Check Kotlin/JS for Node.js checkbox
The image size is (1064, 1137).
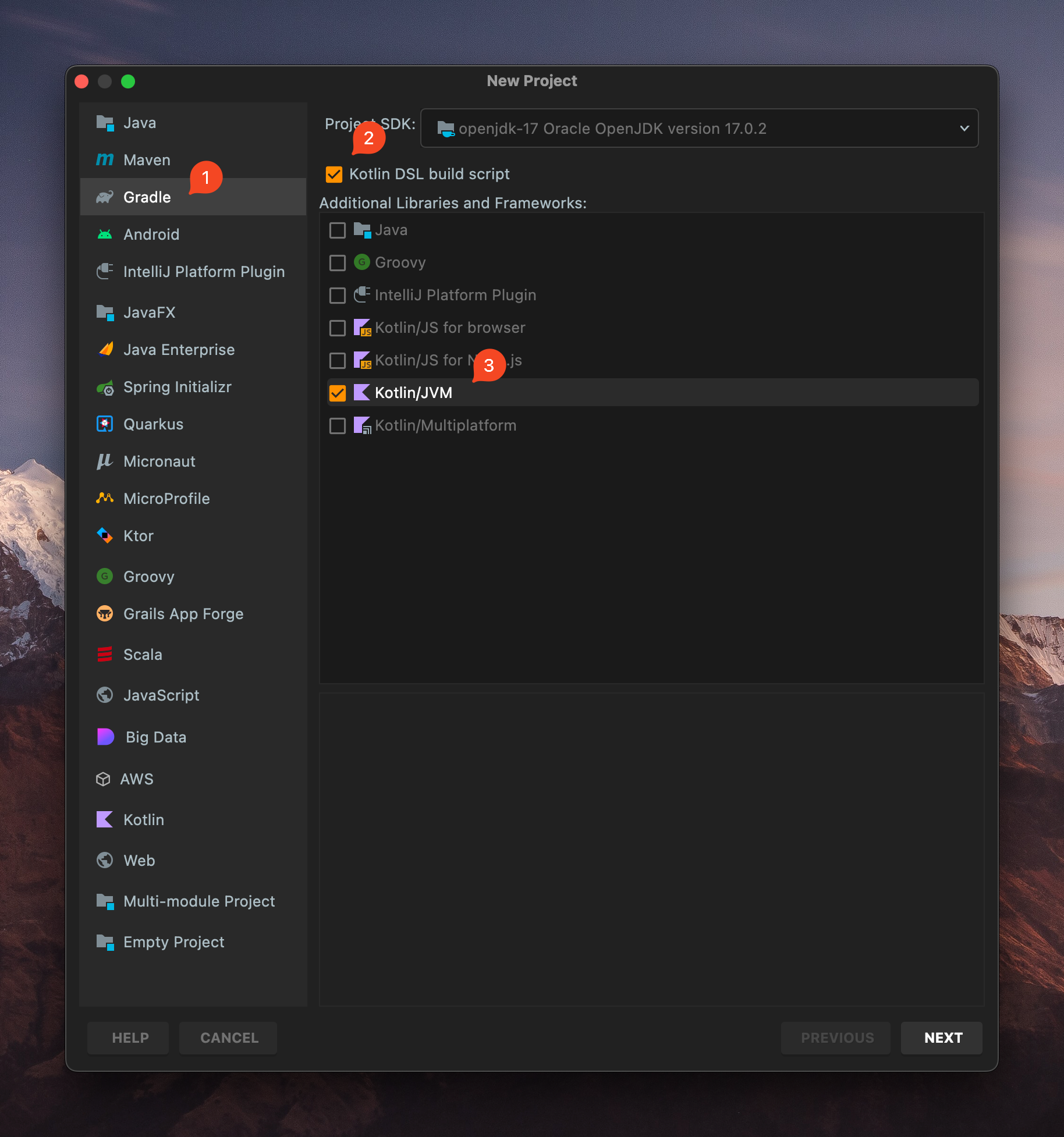click(x=338, y=361)
